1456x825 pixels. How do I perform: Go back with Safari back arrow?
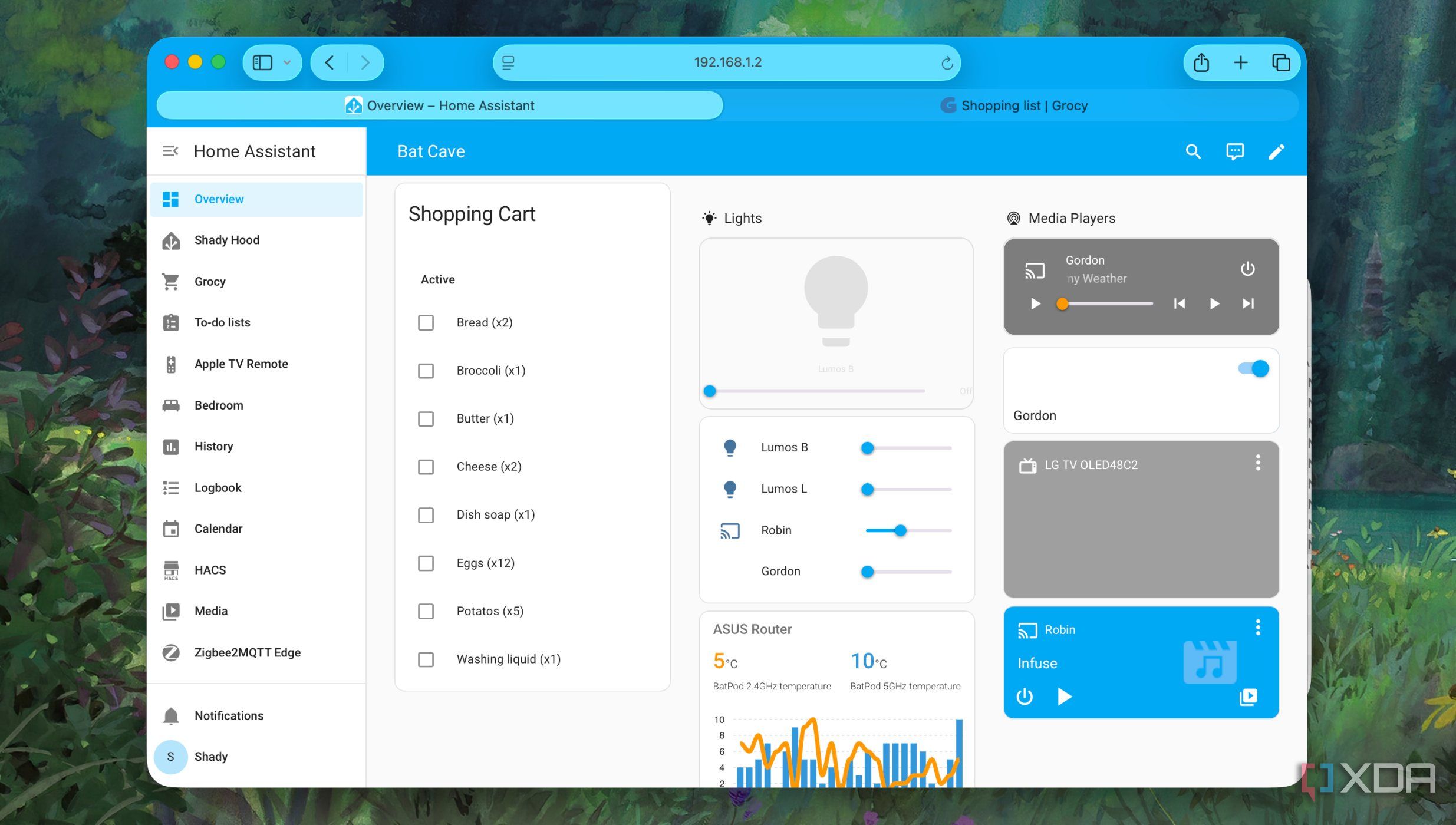pyautogui.click(x=330, y=62)
